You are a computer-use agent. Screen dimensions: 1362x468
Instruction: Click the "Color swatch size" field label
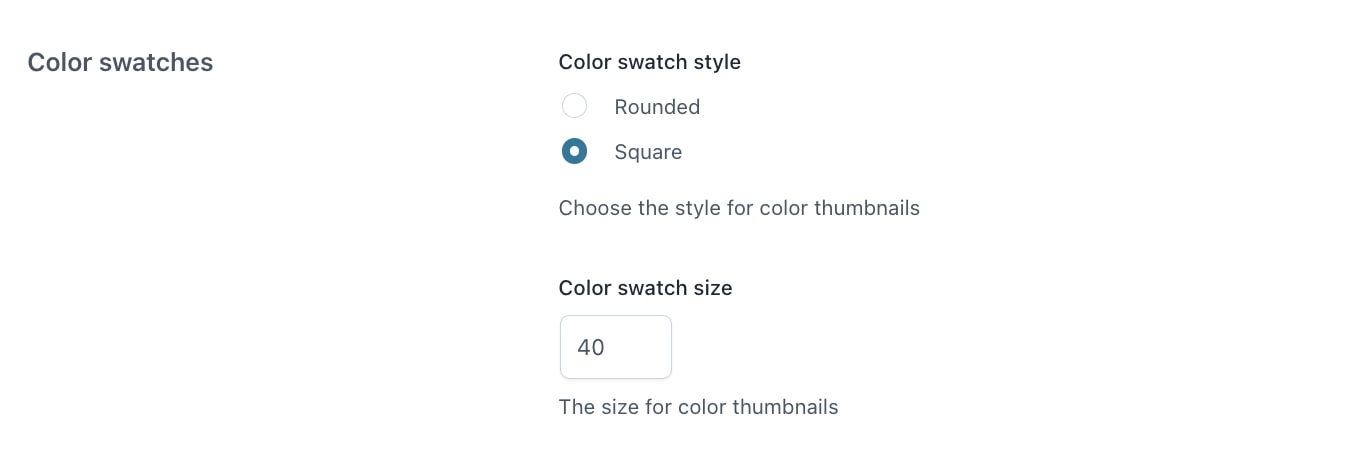[x=645, y=288]
